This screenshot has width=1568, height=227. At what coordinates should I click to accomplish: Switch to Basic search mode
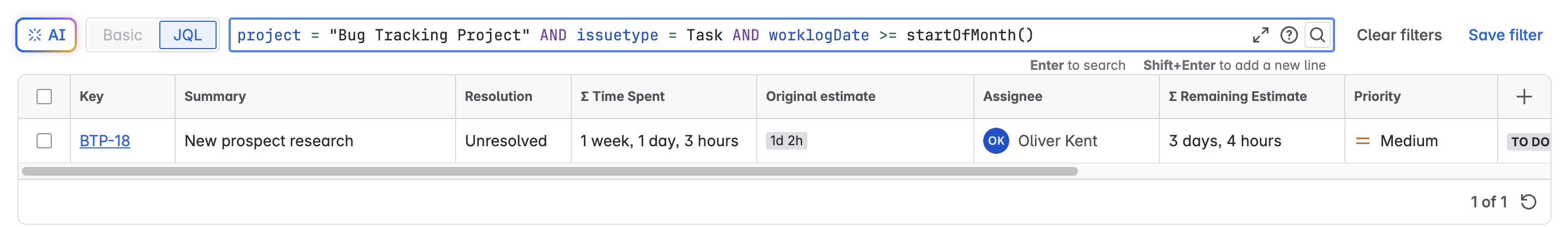(122, 35)
